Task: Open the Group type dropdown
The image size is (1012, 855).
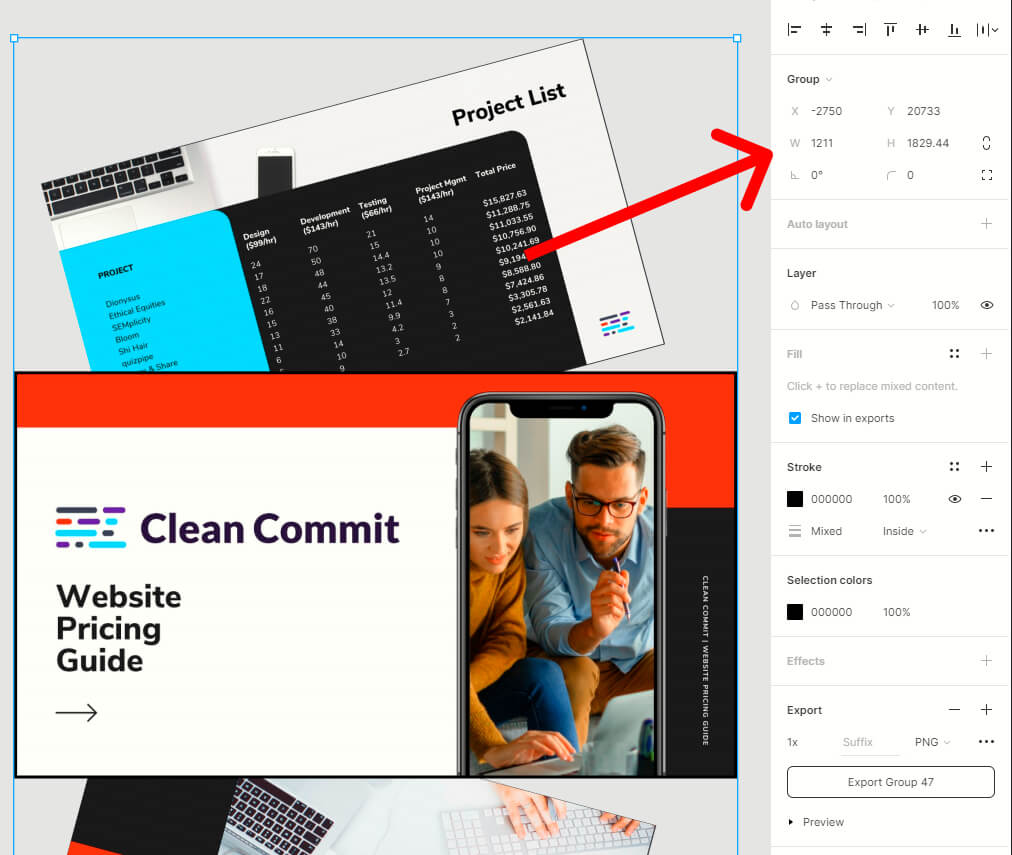Action: click(x=809, y=79)
